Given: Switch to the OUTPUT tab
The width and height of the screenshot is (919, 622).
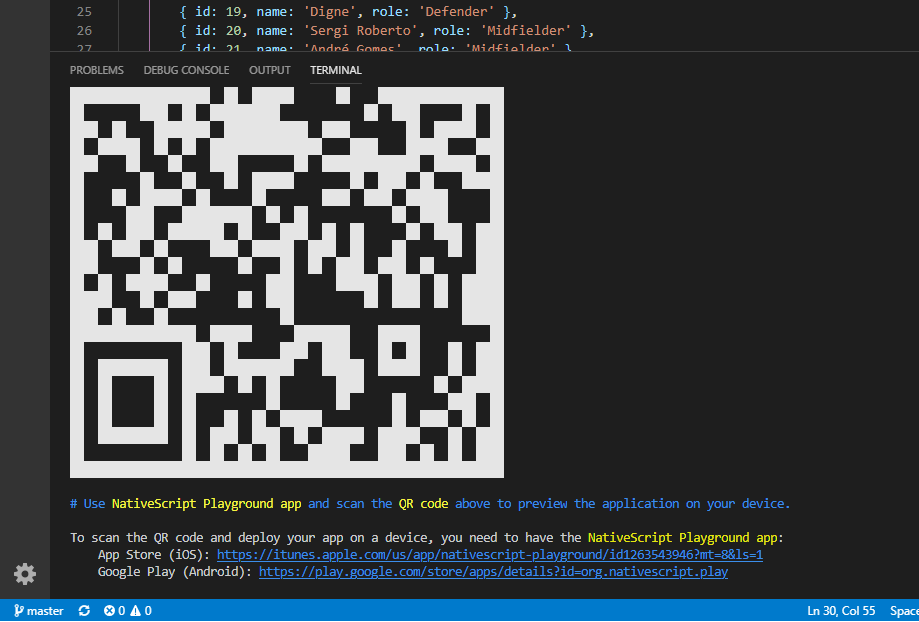Looking at the screenshot, I should click(x=270, y=70).
